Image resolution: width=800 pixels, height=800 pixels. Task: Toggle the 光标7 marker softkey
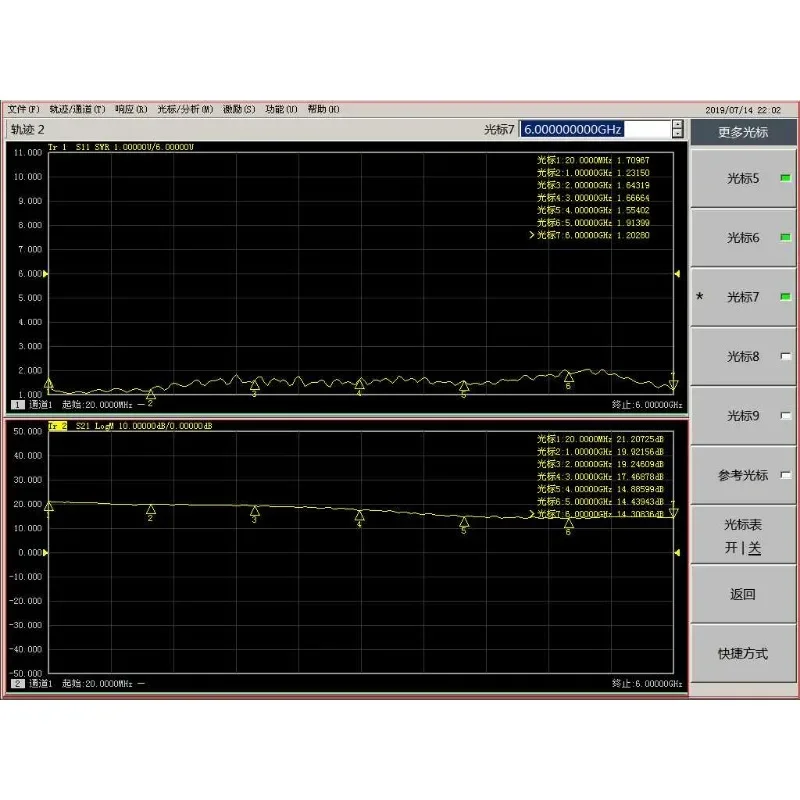743,297
